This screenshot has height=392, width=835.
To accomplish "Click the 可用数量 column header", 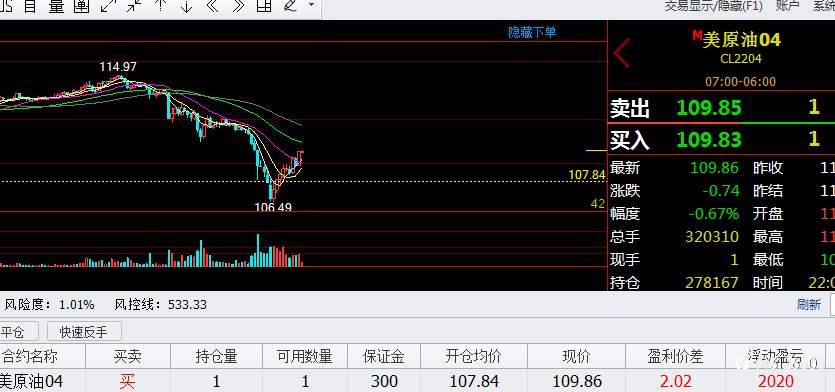I will click(x=305, y=356).
